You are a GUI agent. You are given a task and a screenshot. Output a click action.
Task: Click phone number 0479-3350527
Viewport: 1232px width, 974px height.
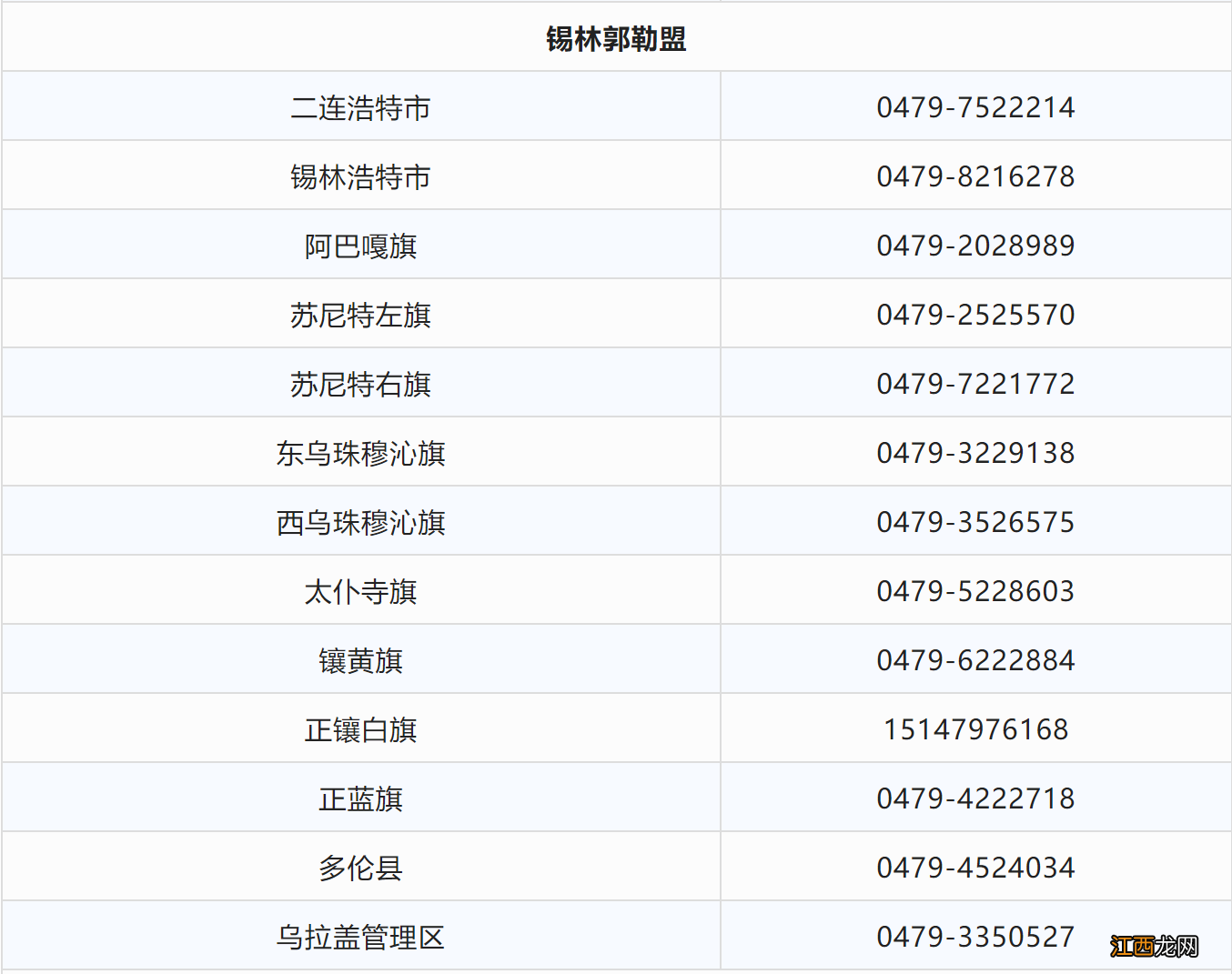976,937
